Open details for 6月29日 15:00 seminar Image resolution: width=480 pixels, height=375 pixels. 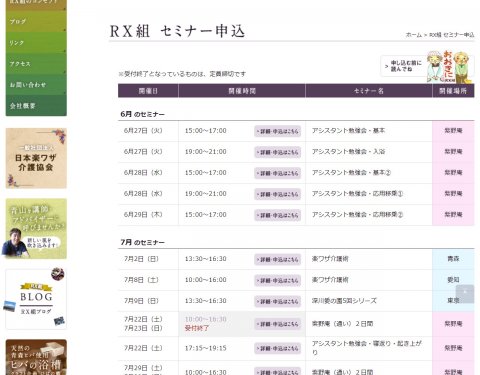point(278,215)
